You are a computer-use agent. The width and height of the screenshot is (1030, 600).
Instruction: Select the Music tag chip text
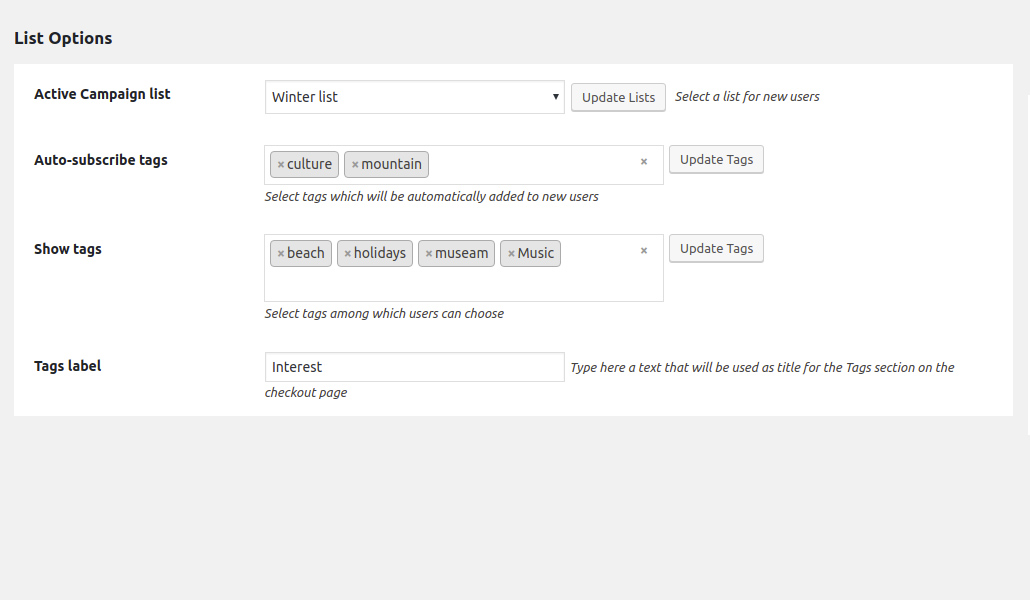point(535,253)
